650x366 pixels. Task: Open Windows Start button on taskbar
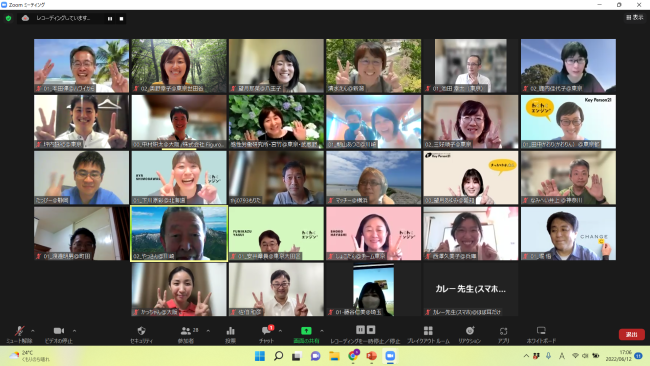point(260,356)
